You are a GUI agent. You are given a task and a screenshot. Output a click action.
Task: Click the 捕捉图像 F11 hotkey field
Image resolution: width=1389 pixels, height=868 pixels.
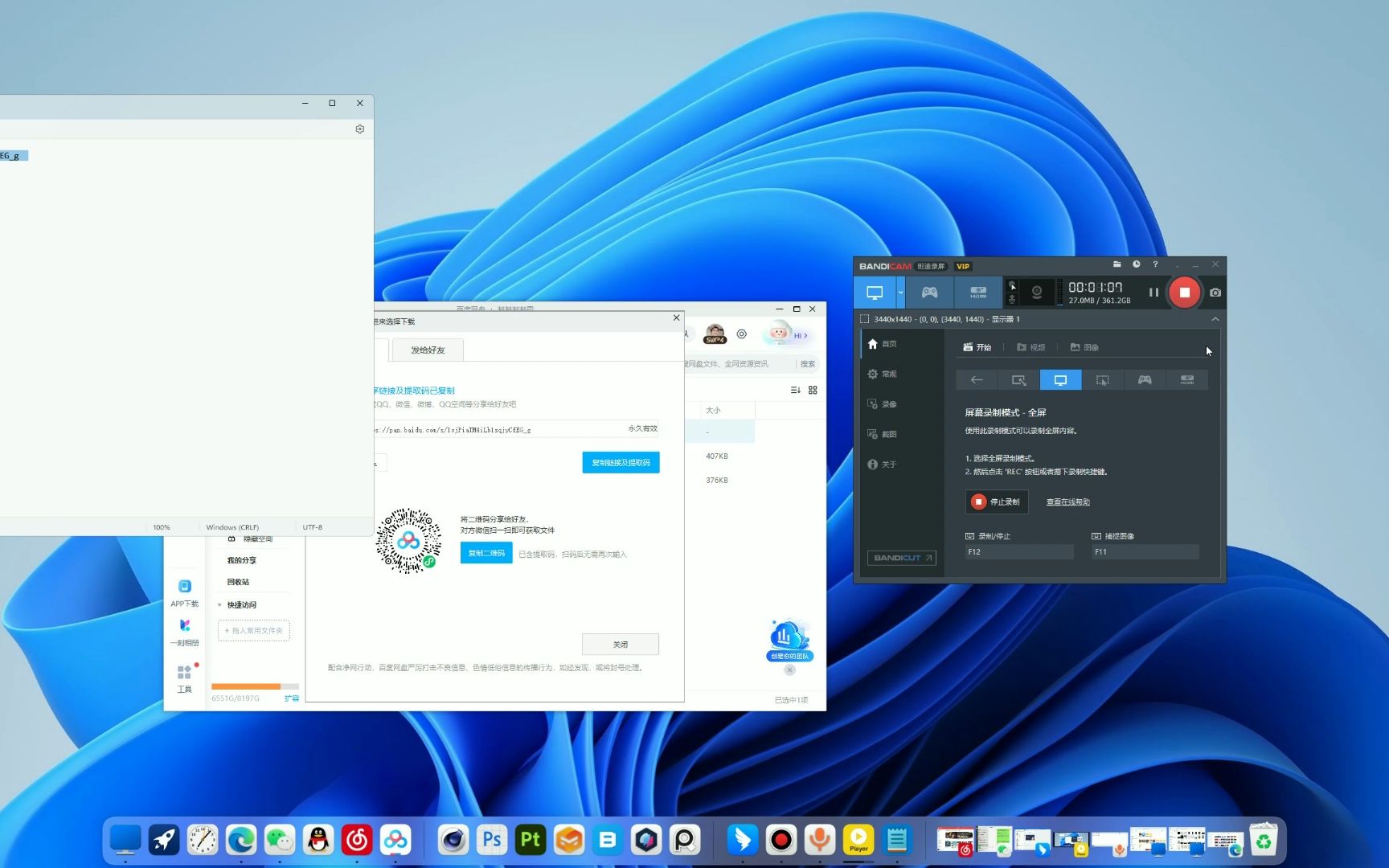(1145, 552)
